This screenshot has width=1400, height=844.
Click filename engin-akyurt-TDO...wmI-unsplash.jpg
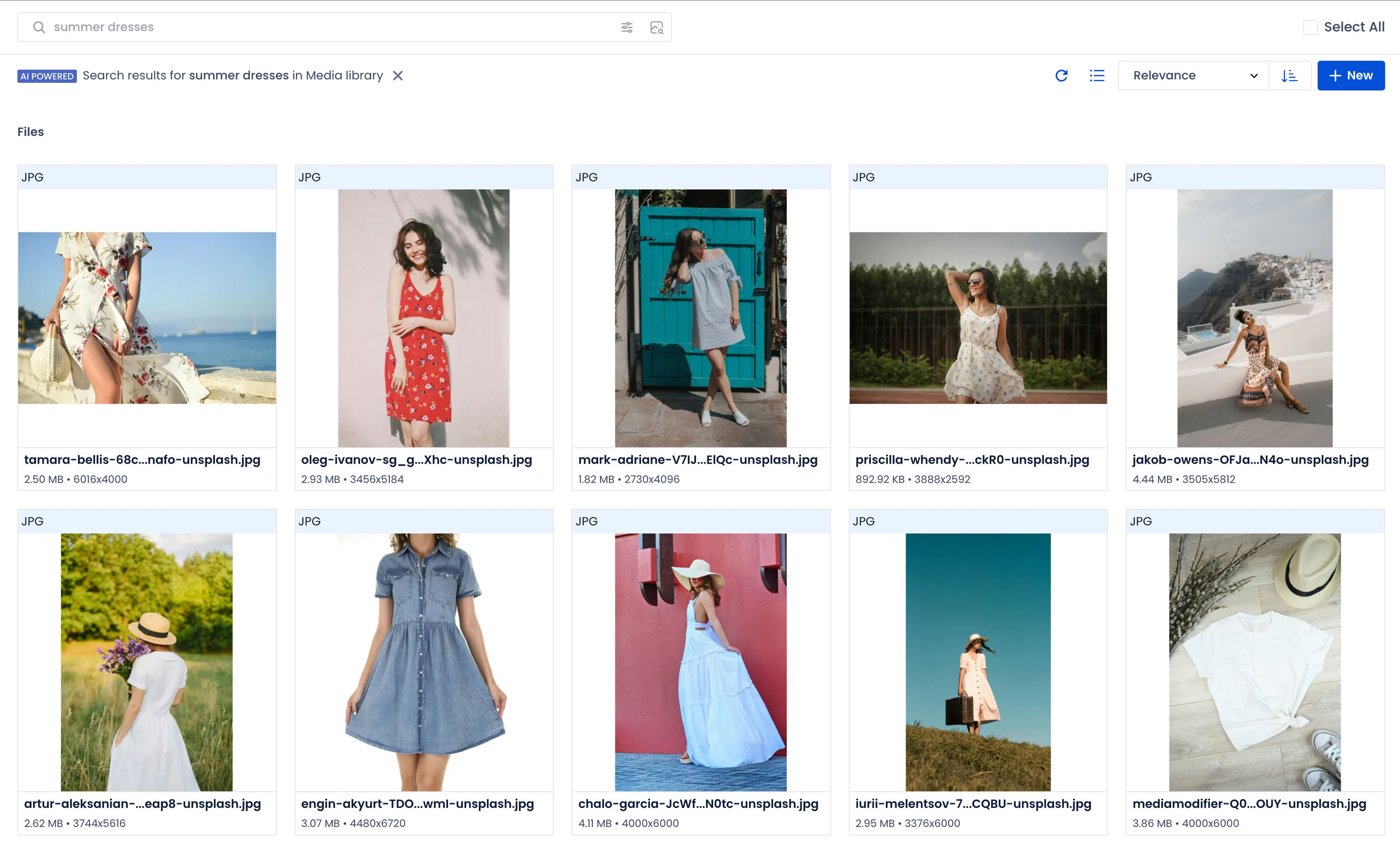point(418,804)
